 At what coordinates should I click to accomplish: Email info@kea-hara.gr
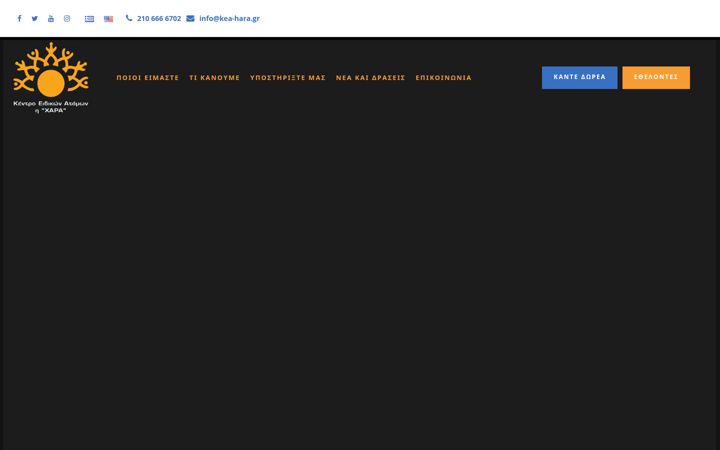(x=229, y=18)
